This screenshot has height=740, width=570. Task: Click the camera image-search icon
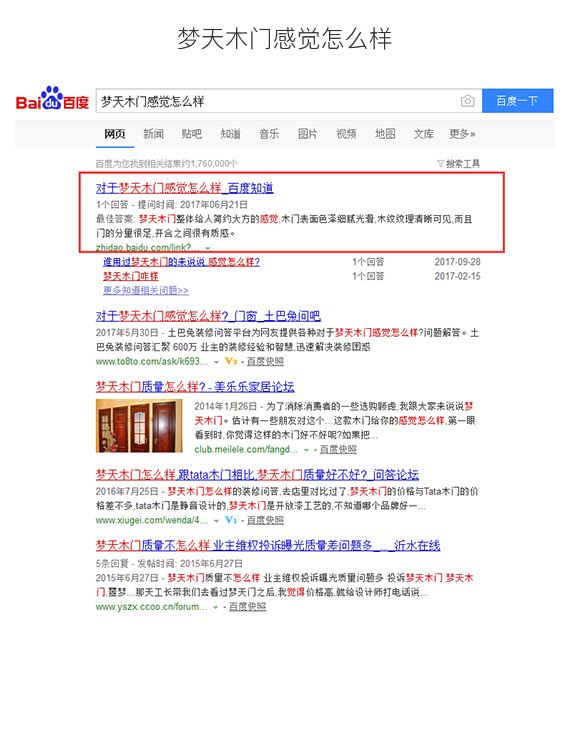click(x=467, y=101)
